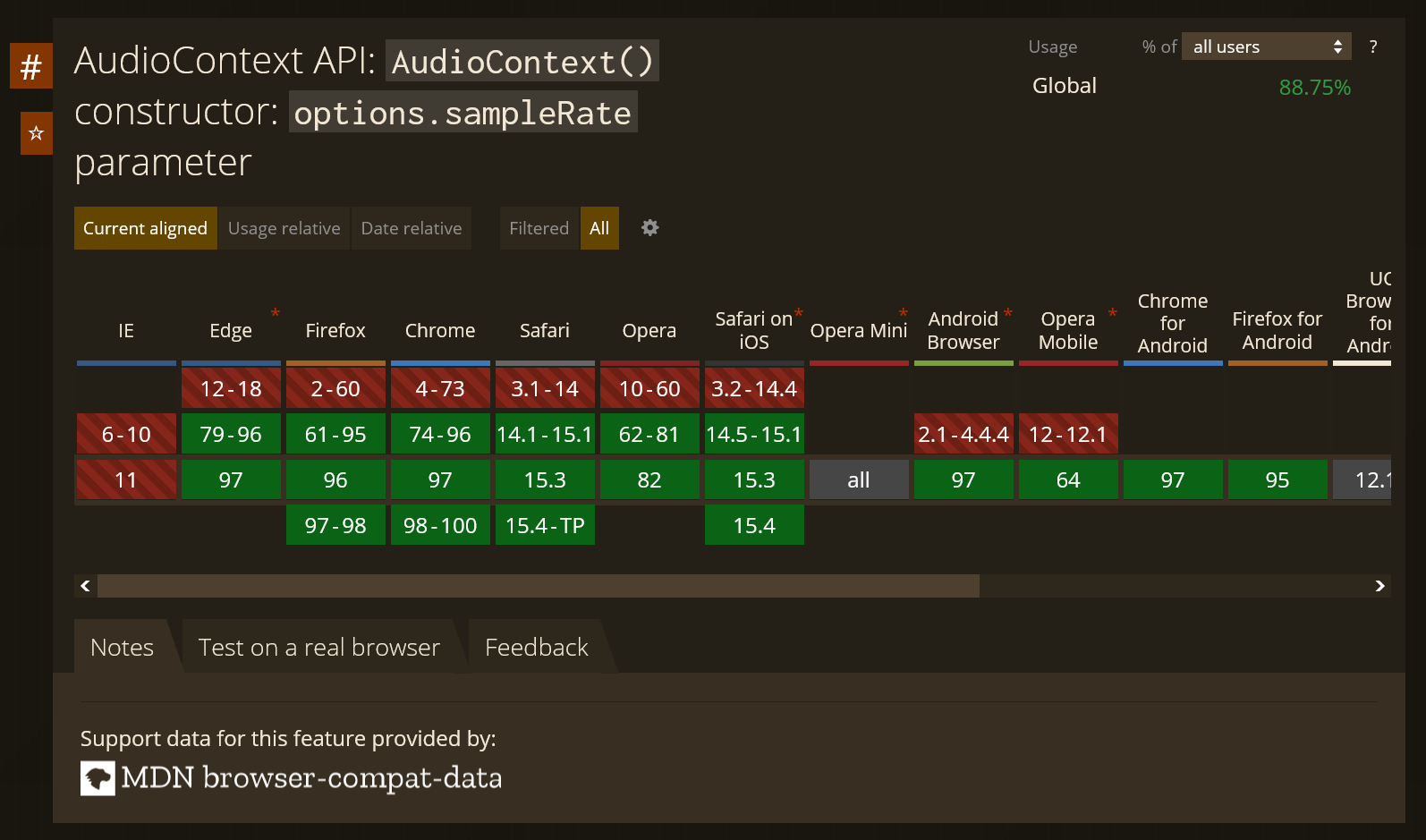
Task: Toggle the Filtered browsers option
Action: (x=539, y=228)
